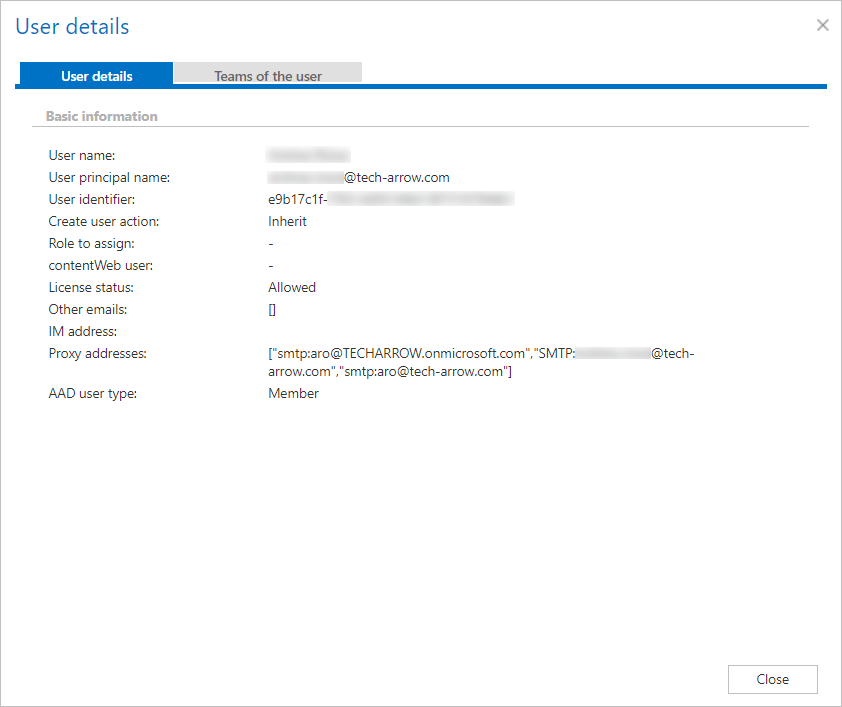
Task: Select the User details tab
Action: click(96, 76)
